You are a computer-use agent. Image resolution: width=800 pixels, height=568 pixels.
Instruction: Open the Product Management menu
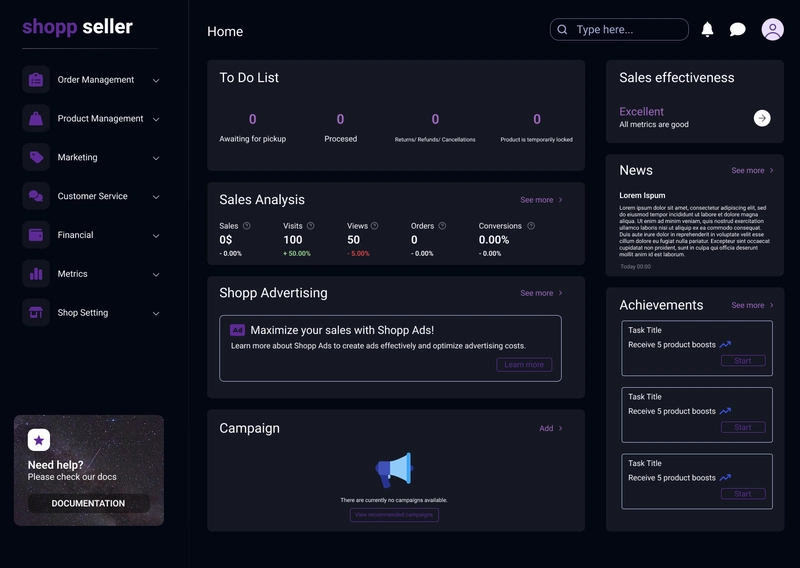pyautogui.click(x=91, y=118)
